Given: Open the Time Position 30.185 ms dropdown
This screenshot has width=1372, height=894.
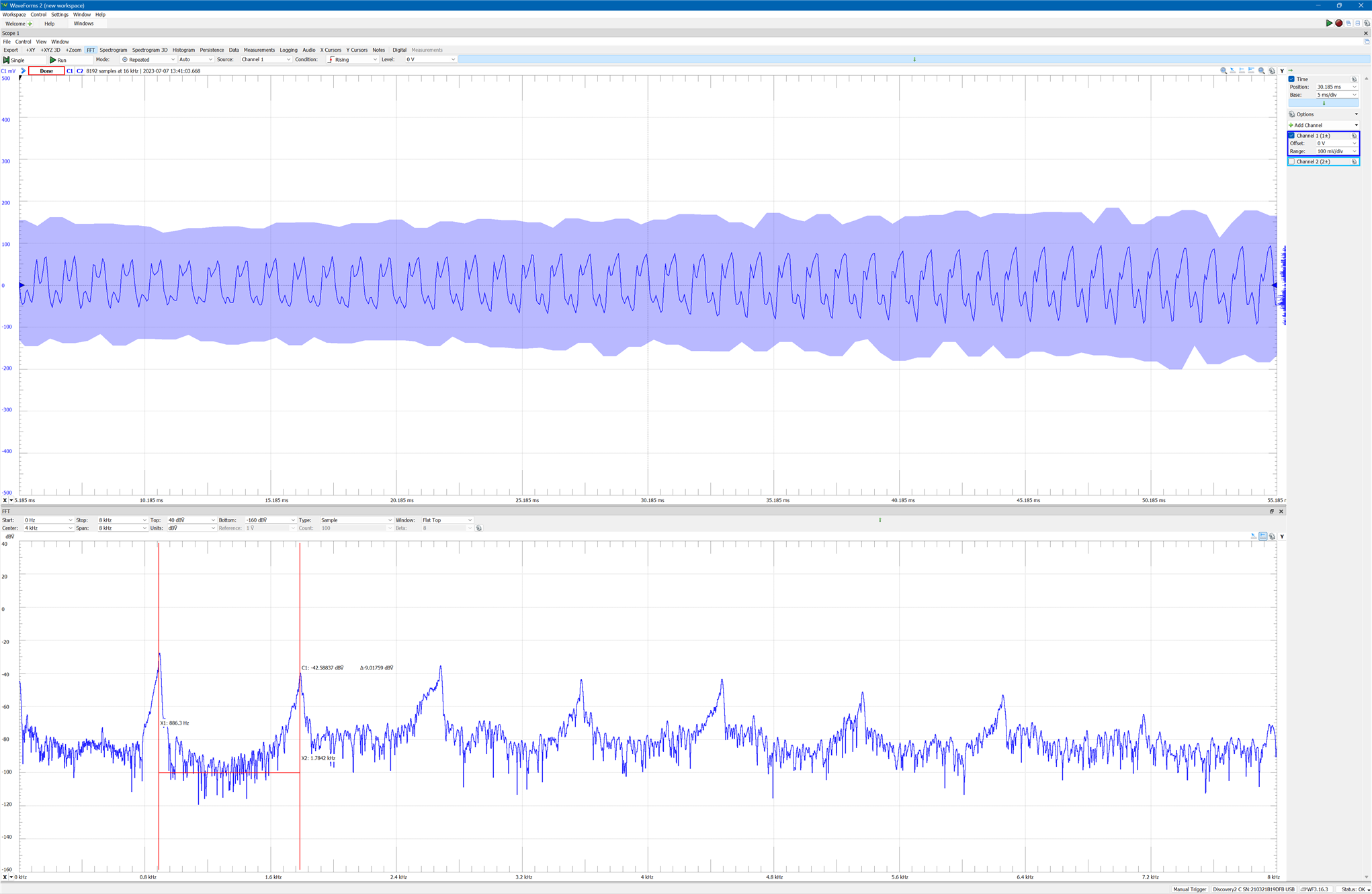Looking at the screenshot, I should coord(1337,87).
